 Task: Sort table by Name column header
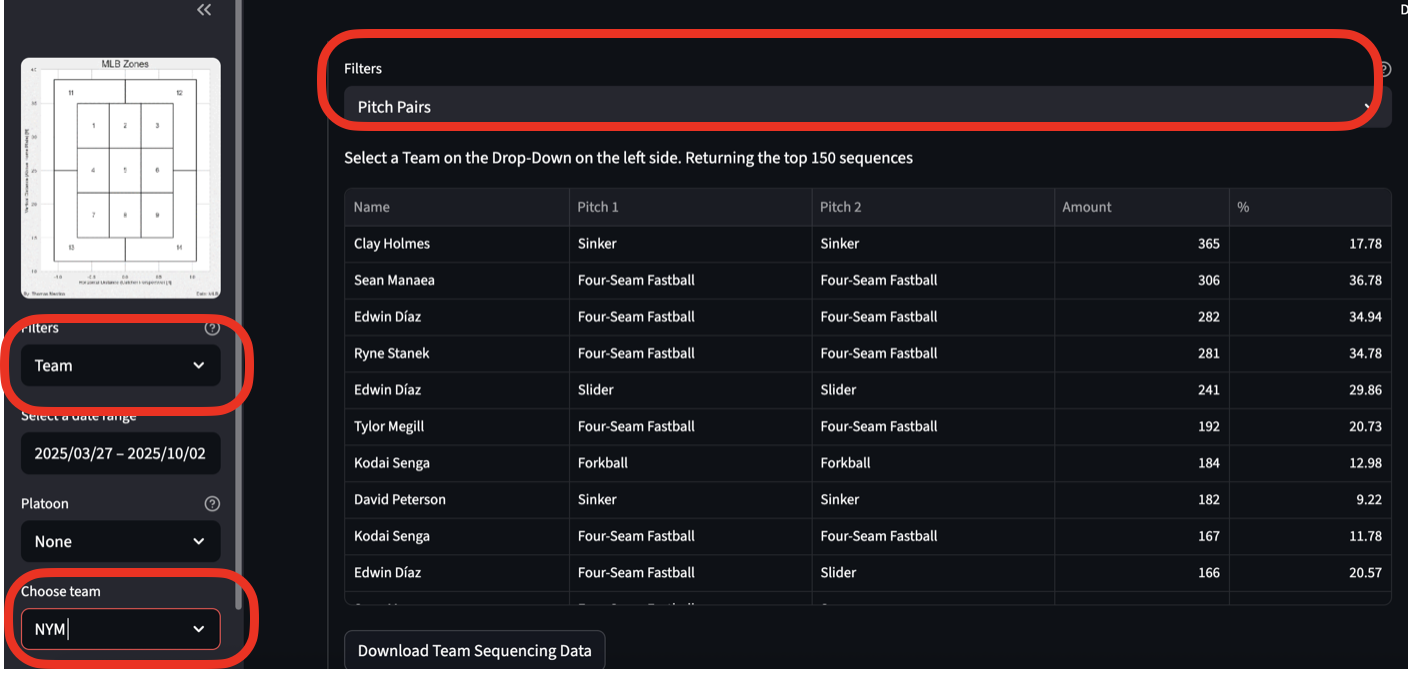[x=372, y=207]
